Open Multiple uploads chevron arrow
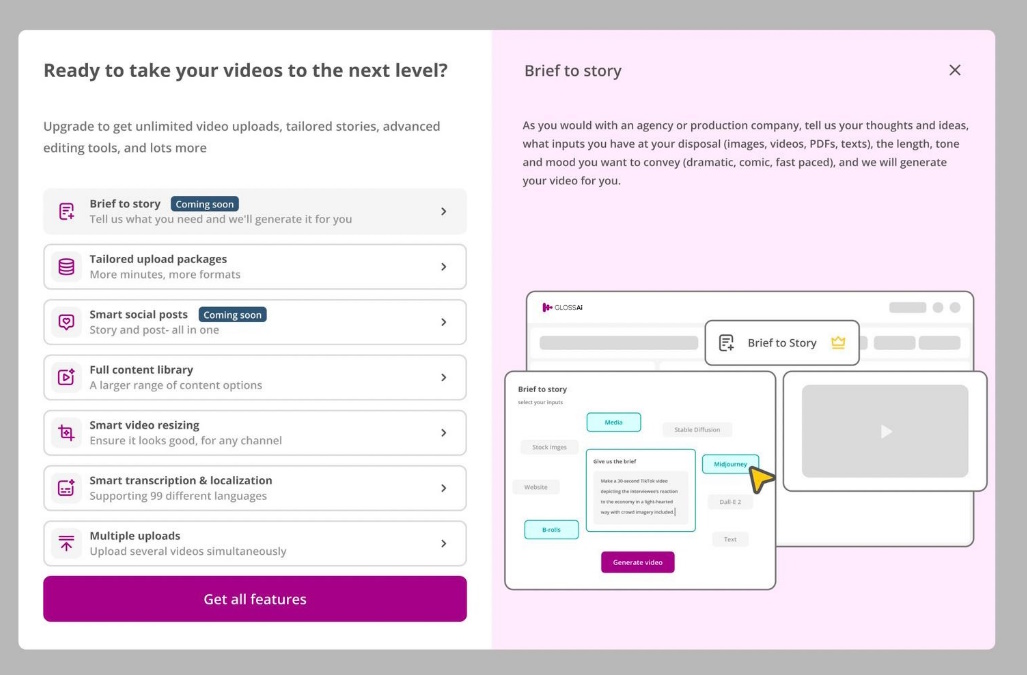1027x675 pixels. point(444,543)
